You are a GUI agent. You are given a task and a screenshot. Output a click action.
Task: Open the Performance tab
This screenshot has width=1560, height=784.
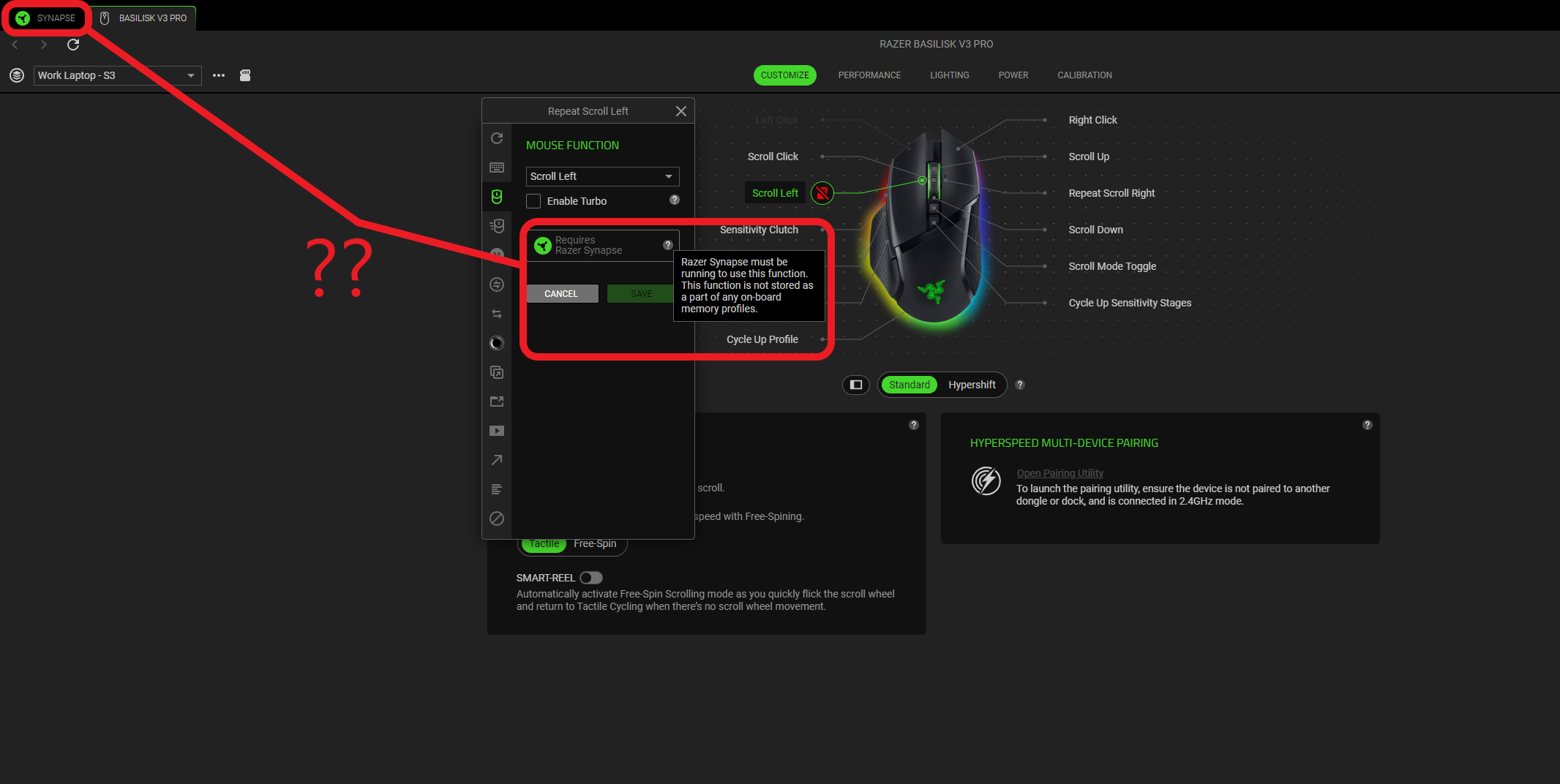click(869, 75)
